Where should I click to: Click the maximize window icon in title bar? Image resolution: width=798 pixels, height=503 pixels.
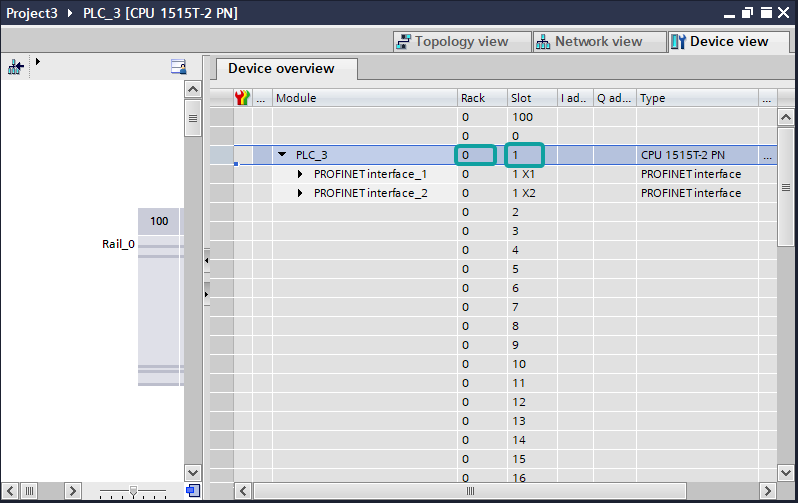click(767, 13)
